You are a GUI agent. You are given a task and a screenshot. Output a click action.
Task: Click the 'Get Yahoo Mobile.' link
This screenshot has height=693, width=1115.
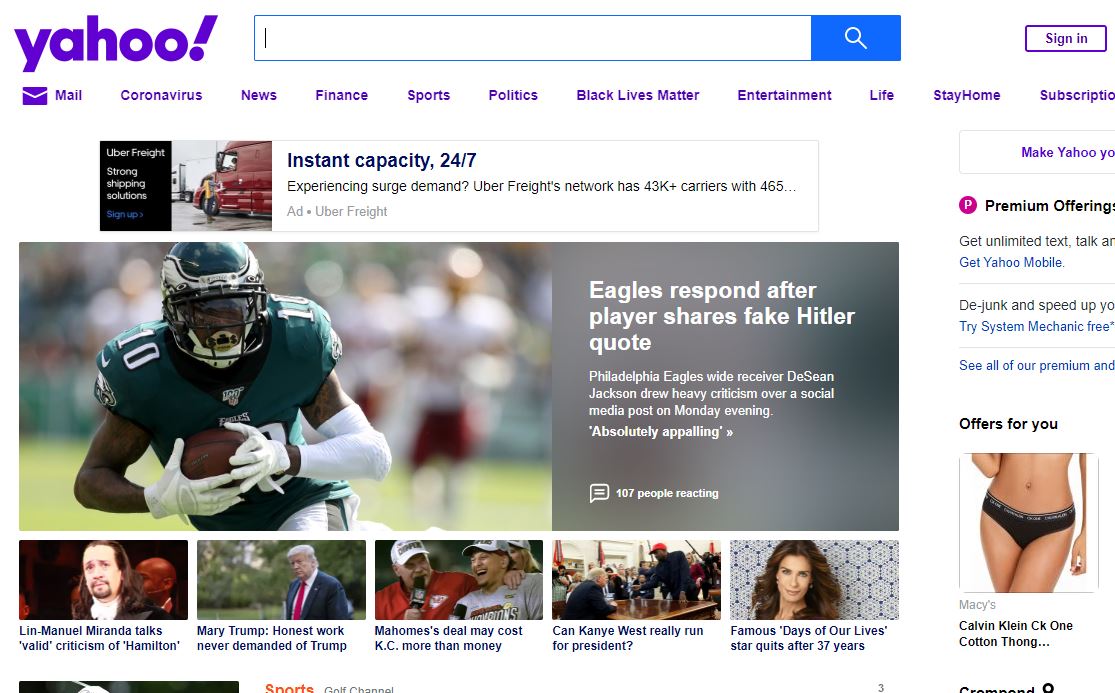[x=1012, y=262]
